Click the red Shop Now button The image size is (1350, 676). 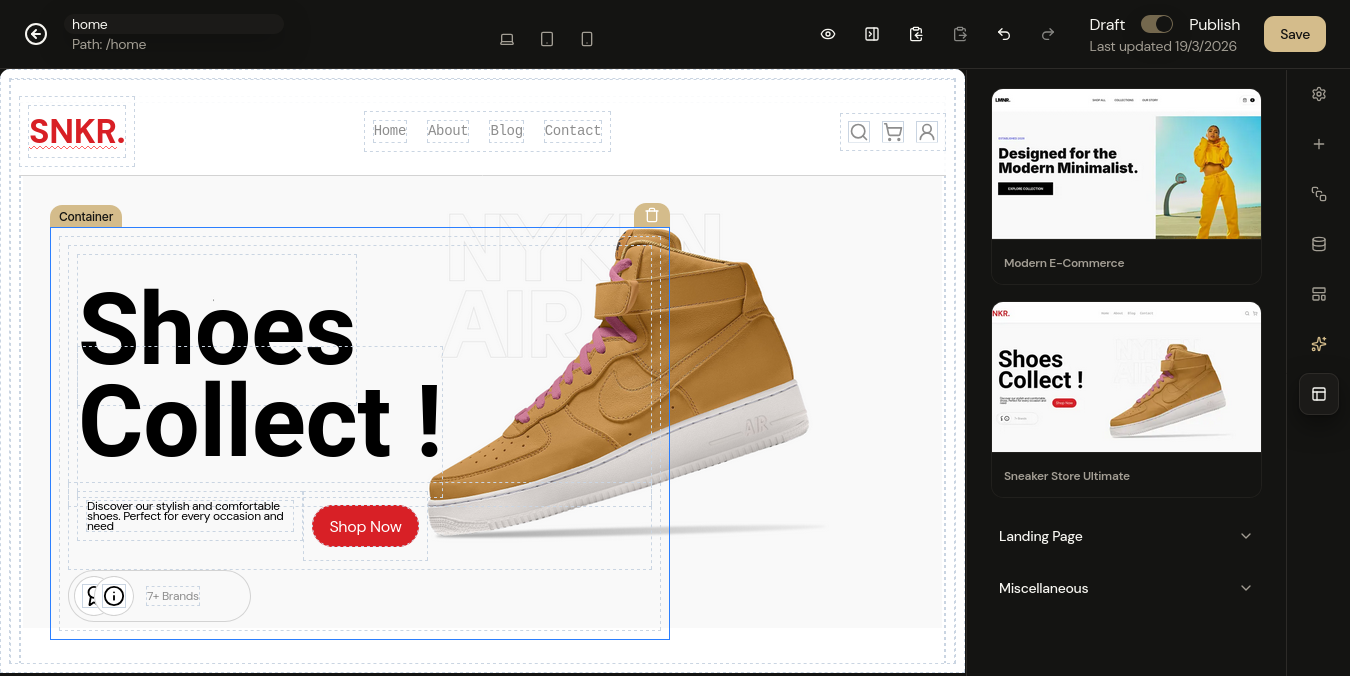[365, 527]
